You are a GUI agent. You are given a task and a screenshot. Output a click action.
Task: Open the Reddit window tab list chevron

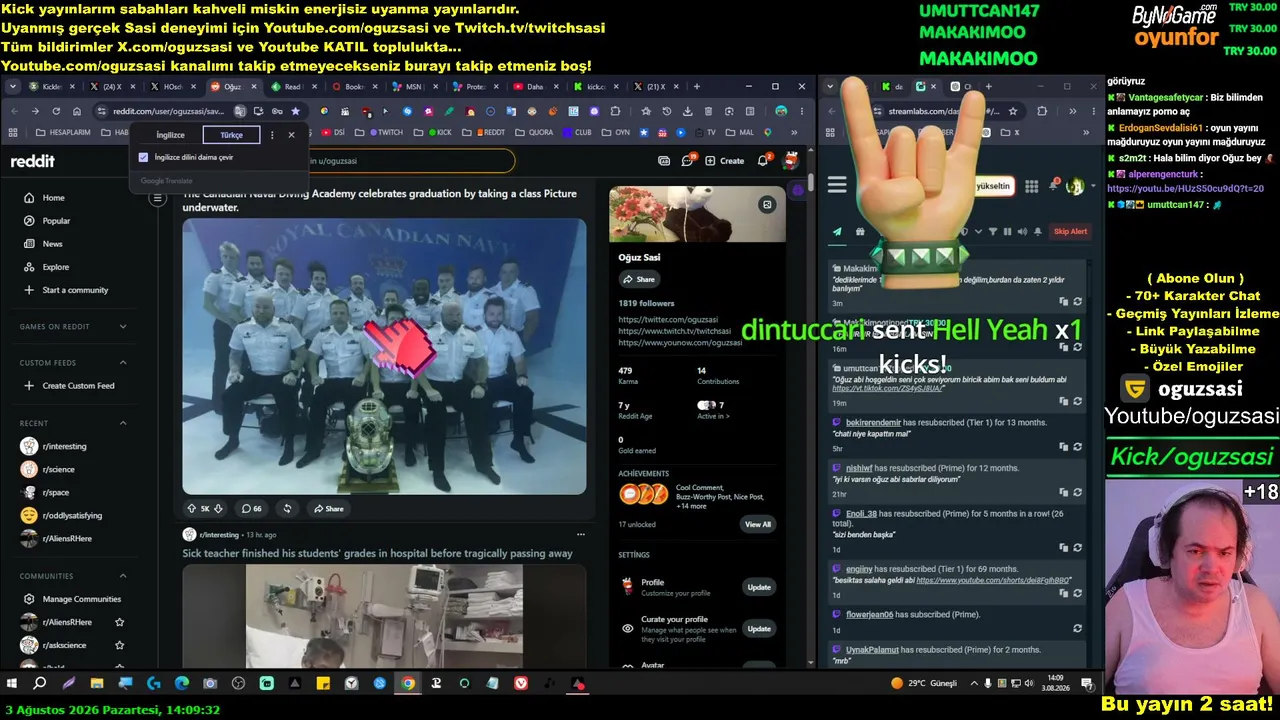pos(13,87)
